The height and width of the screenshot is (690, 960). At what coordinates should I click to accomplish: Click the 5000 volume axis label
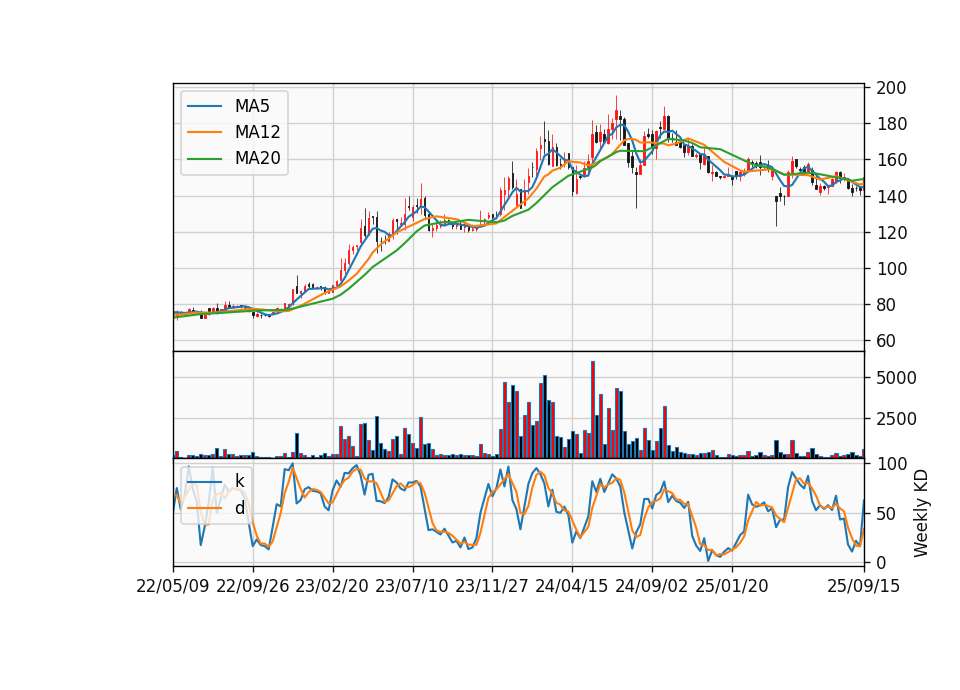click(x=896, y=378)
